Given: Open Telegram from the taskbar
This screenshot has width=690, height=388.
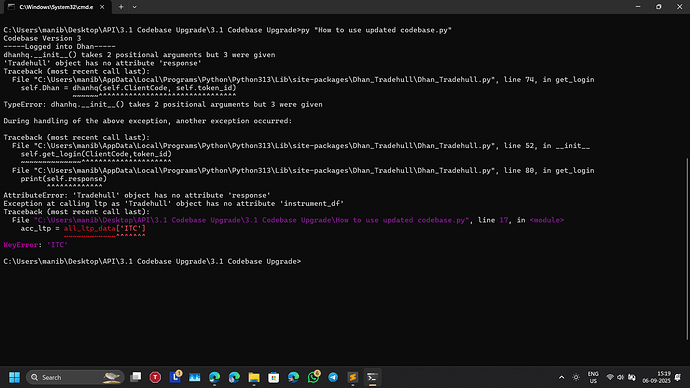Looking at the screenshot, I should click(333, 377).
